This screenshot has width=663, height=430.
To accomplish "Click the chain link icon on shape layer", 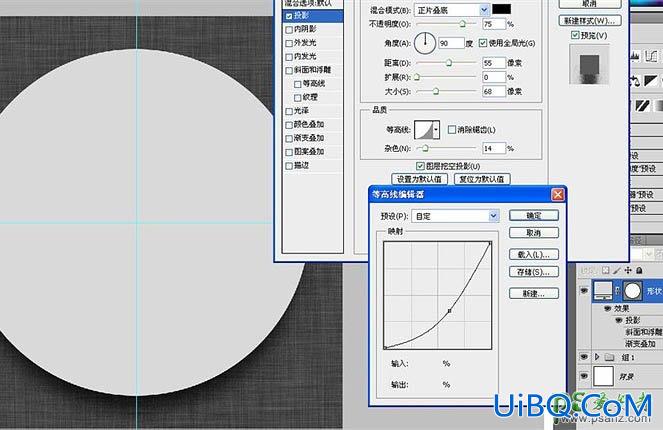I will click(x=617, y=290).
